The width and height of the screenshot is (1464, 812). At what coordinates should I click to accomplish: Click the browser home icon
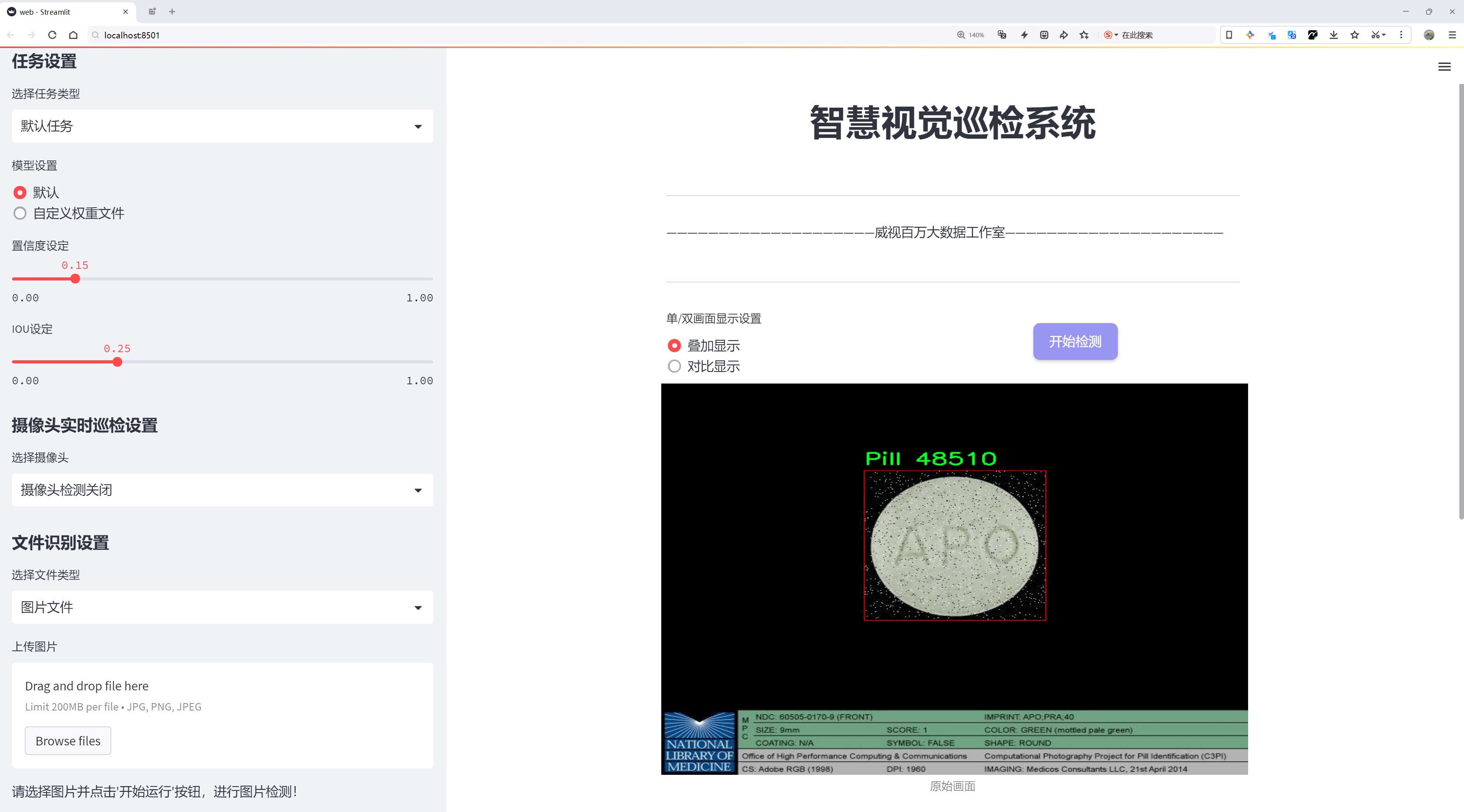click(73, 35)
